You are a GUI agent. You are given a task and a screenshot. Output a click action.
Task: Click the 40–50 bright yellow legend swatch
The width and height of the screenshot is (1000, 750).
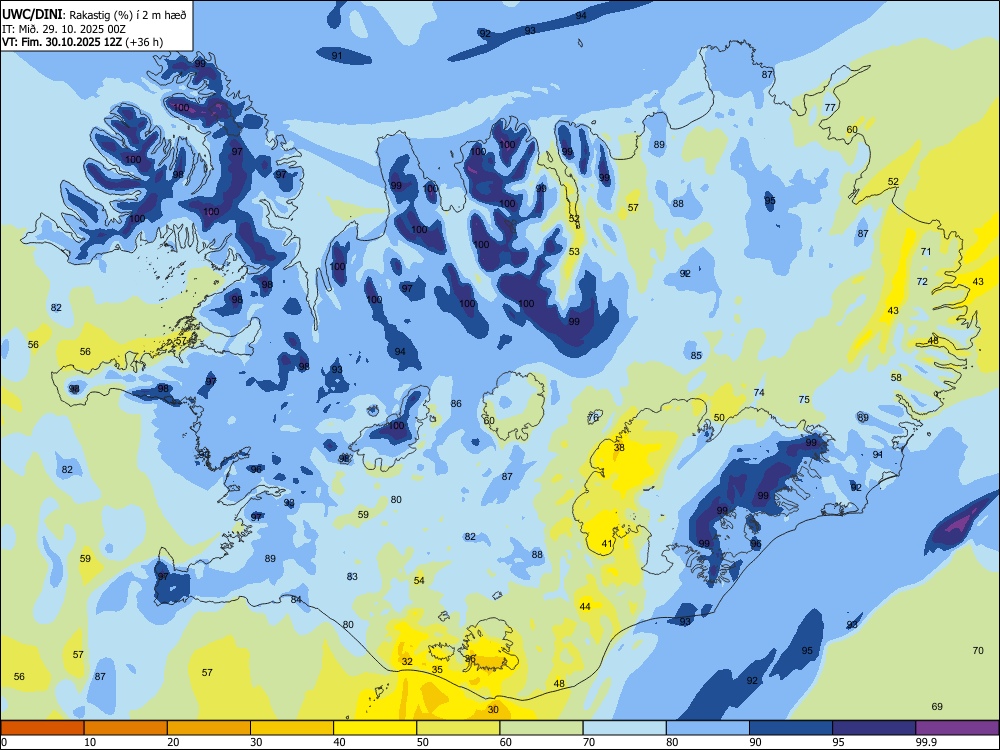[375, 728]
